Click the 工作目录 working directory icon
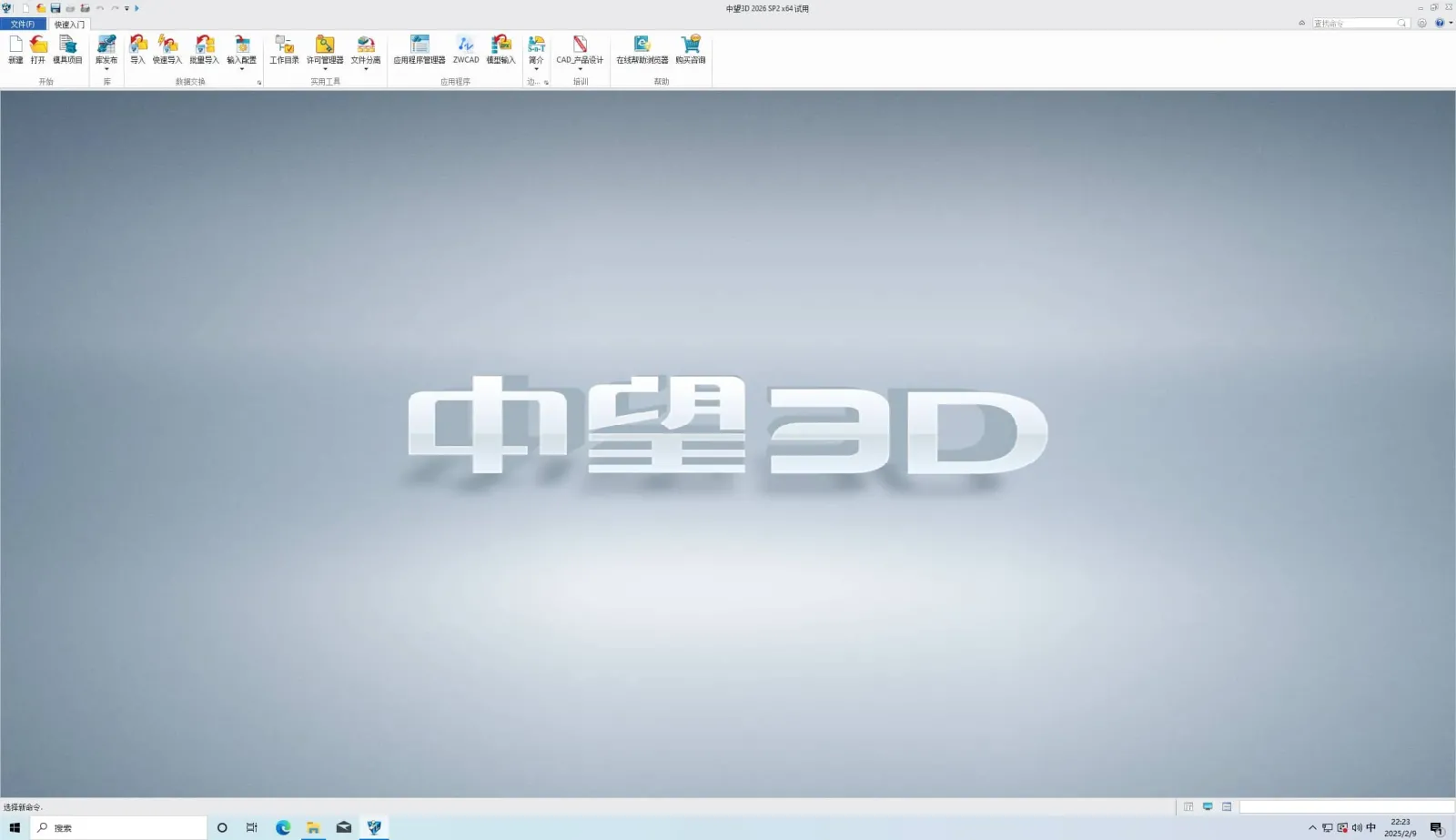This screenshot has height=840, width=1456. coord(284,44)
